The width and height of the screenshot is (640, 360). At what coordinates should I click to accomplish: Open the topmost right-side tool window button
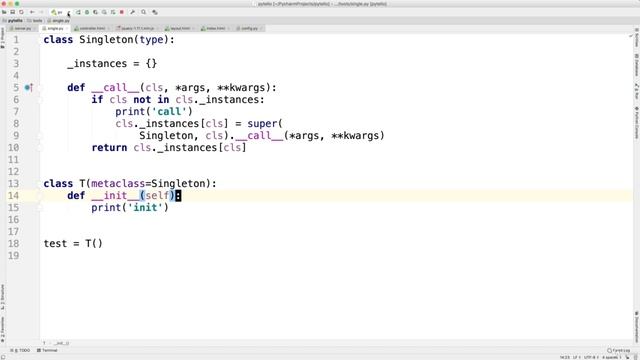pyautogui.click(x=637, y=38)
